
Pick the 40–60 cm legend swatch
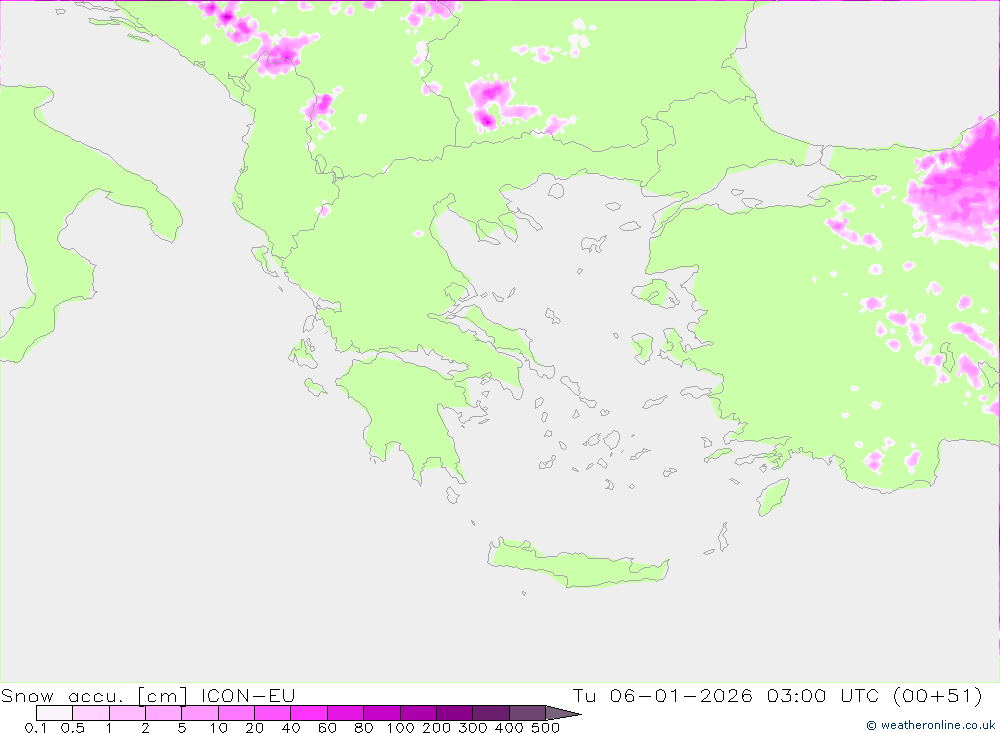coord(309,713)
